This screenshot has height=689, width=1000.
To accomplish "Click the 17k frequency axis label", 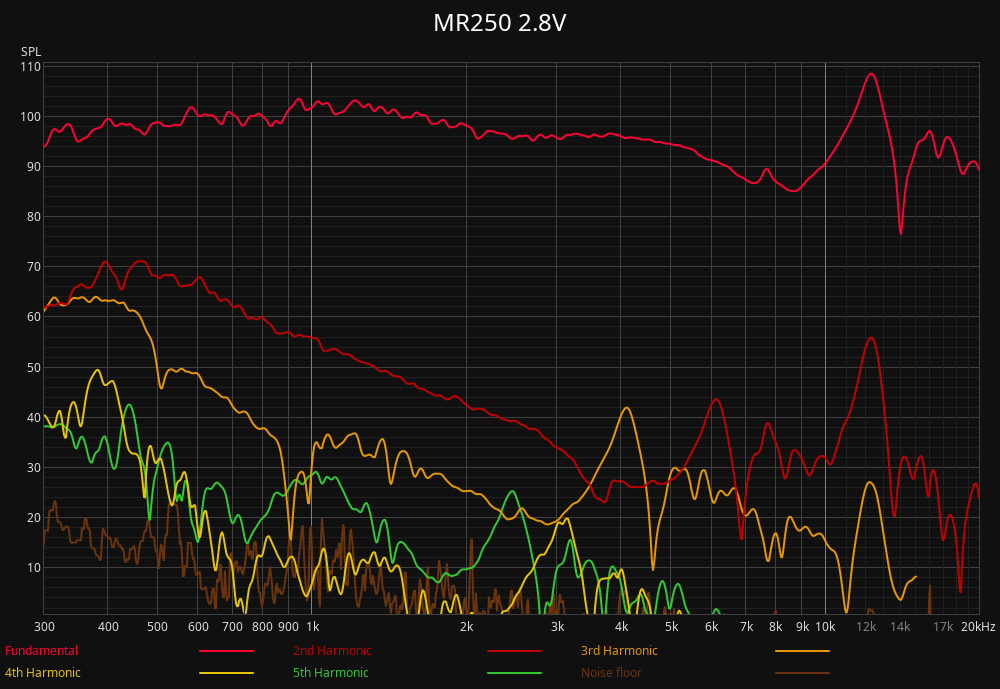I will pyautogui.click(x=943, y=626).
